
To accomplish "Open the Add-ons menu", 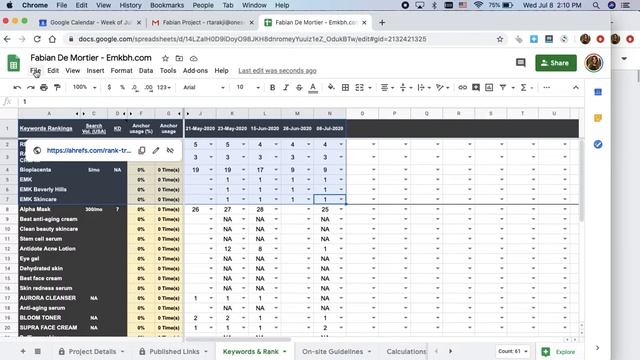I will click(x=195, y=71).
